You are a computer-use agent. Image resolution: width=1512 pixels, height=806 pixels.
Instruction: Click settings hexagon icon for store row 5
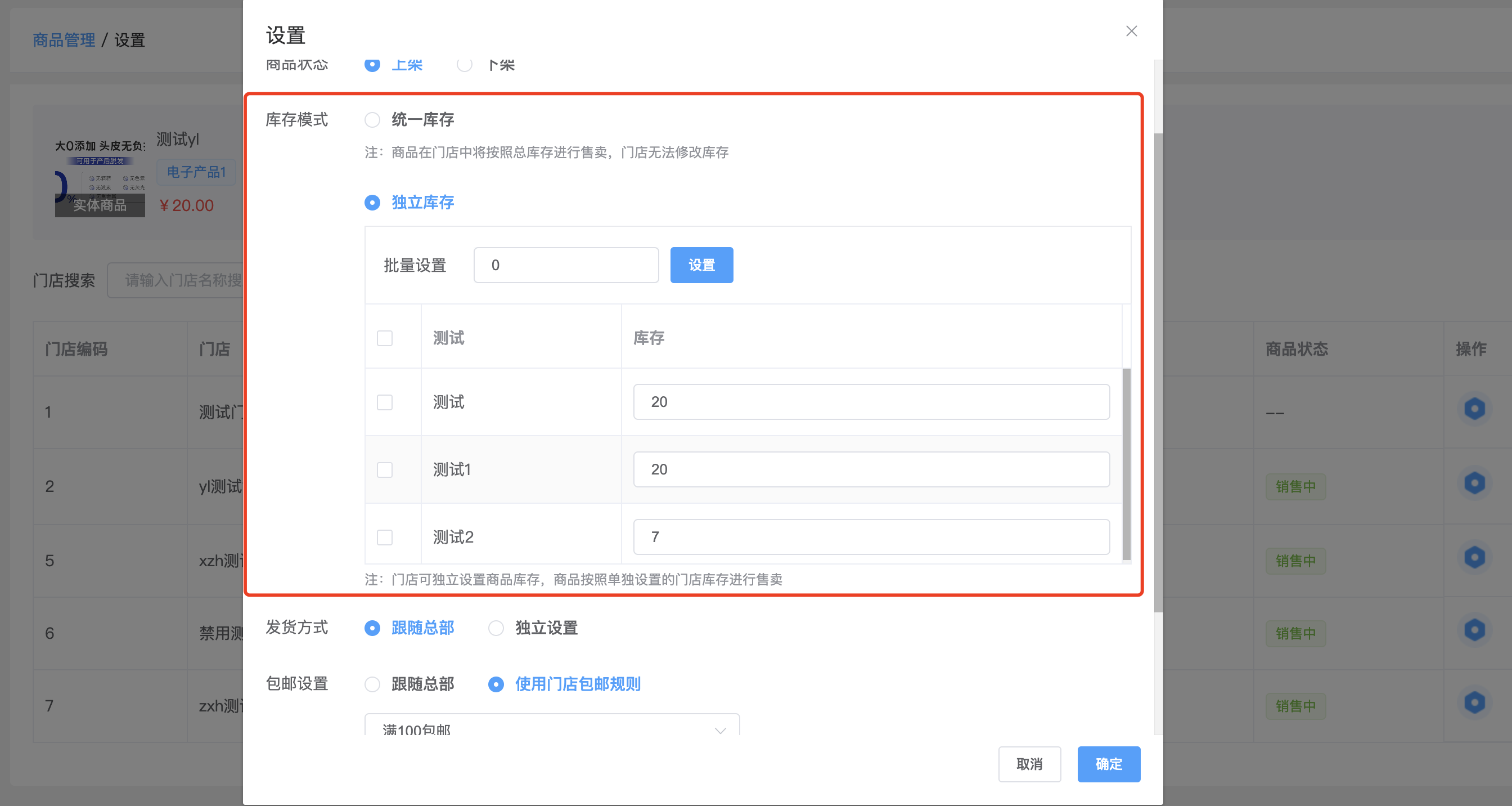(1474, 558)
